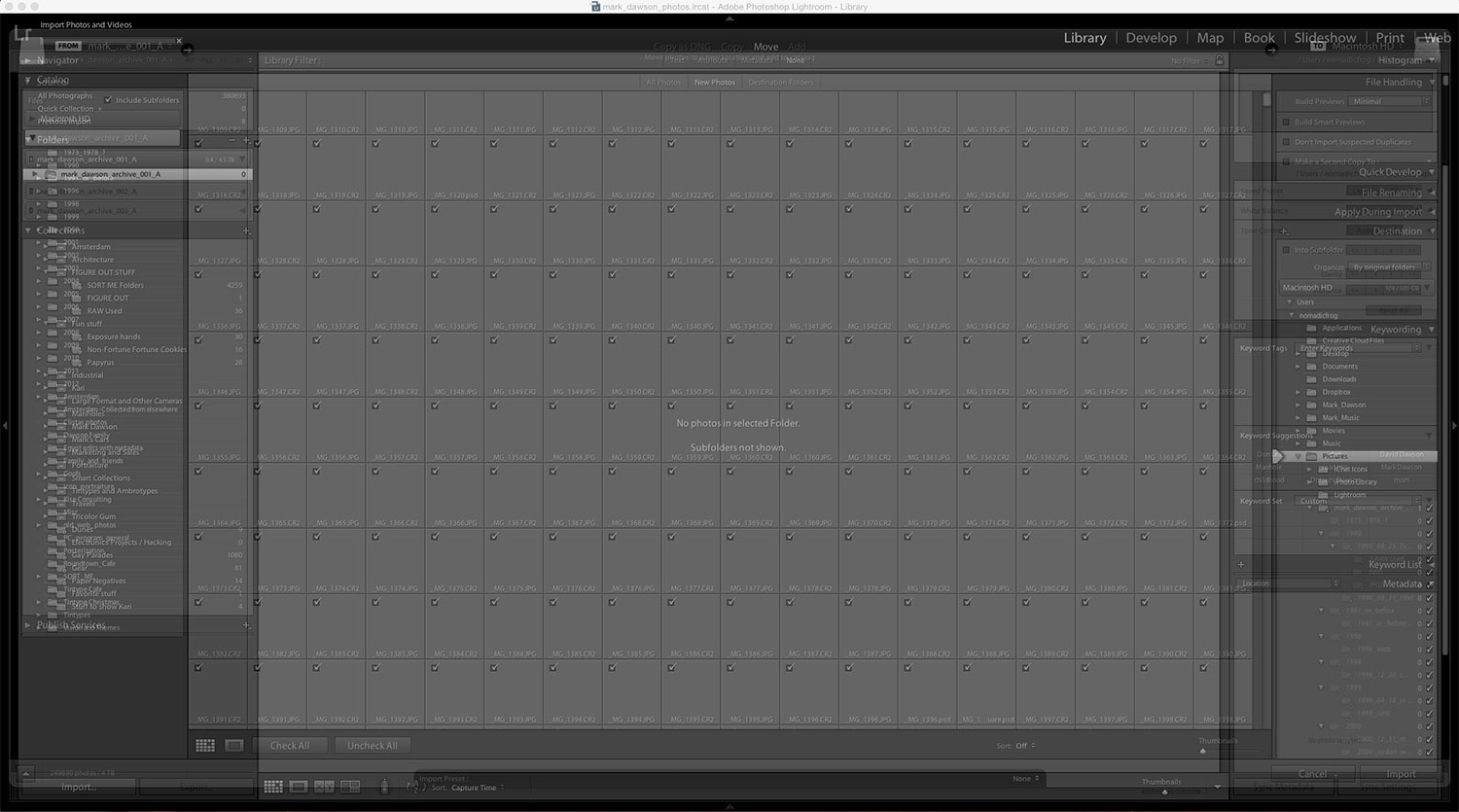This screenshot has width=1459, height=812.
Task: Select Library toolbar survey view icon
Action: coord(350,787)
